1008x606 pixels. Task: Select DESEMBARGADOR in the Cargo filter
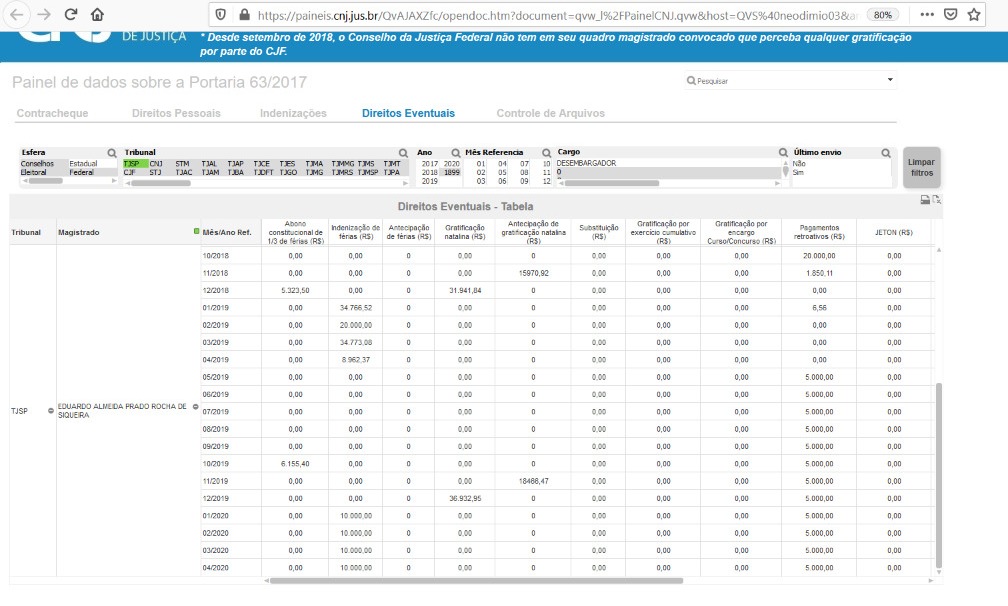pyautogui.click(x=586, y=163)
